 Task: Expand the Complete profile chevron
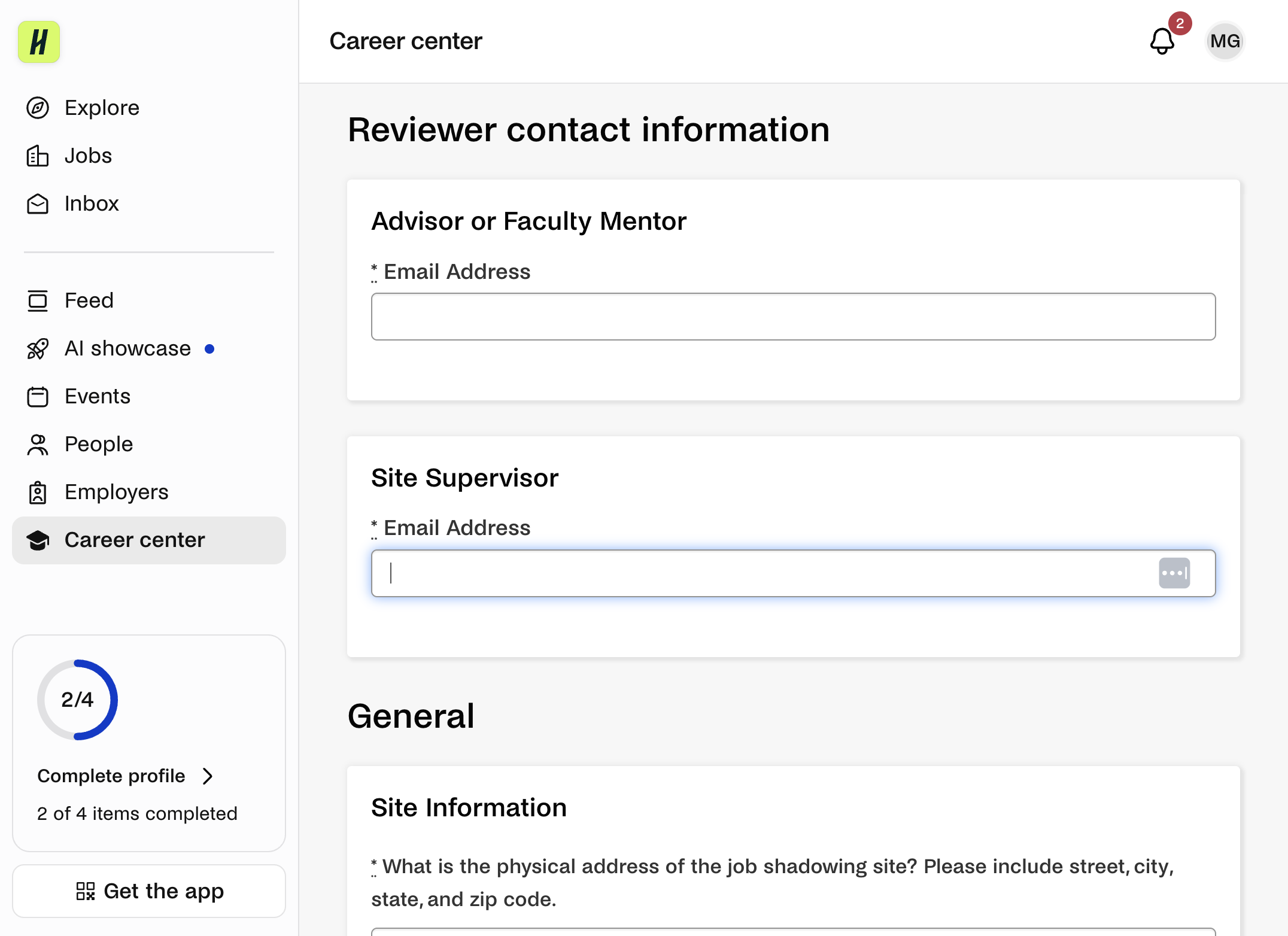(x=208, y=776)
